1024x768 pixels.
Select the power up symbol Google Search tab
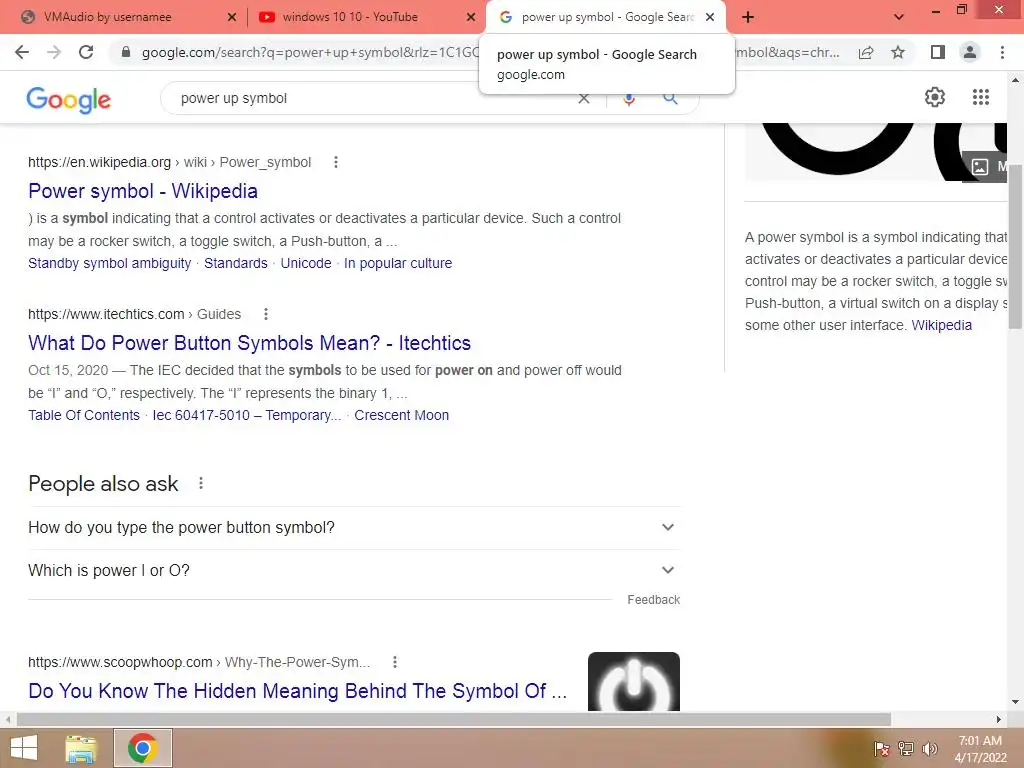[x=607, y=17]
